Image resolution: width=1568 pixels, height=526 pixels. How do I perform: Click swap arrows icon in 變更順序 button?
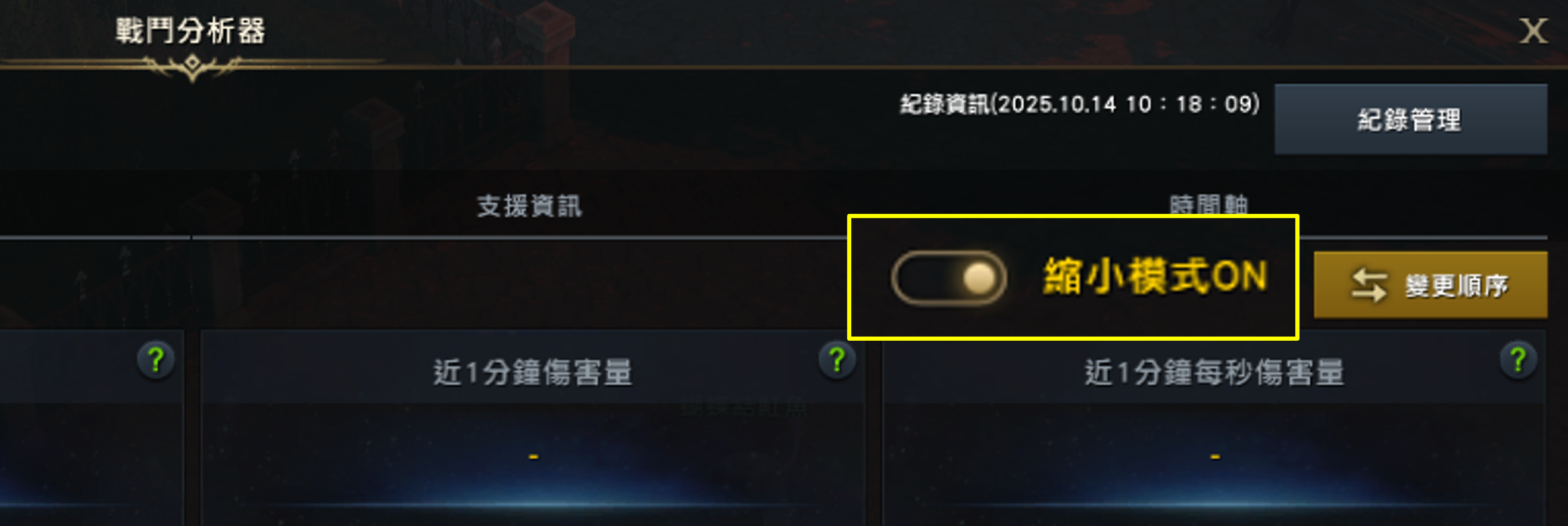click(1369, 285)
